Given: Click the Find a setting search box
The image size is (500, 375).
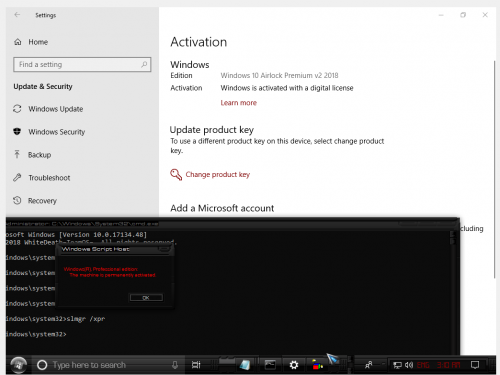Looking at the screenshot, I should click(x=82, y=64).
